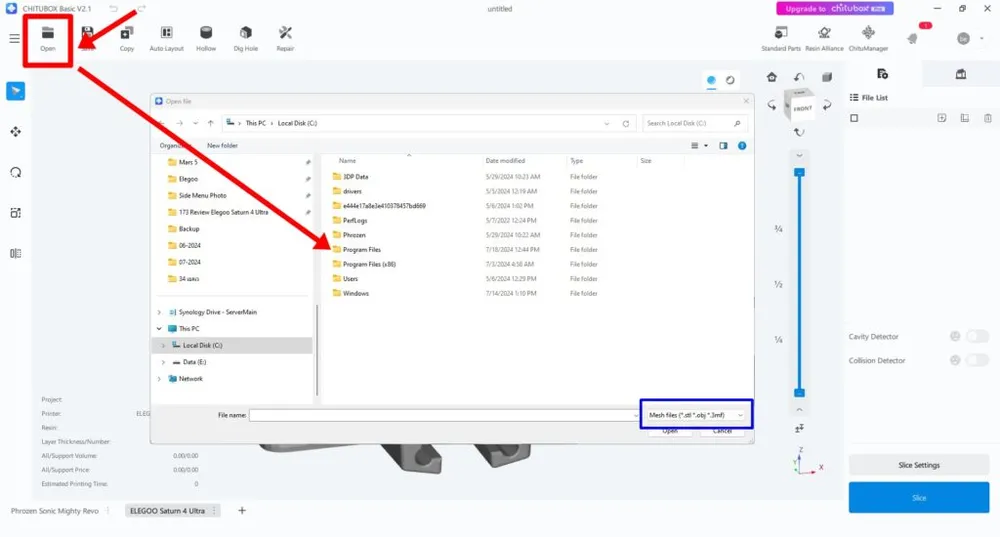
Task: Select the Move tool in left sidebar
Action: pyautogui.click(x=15, y=131)
